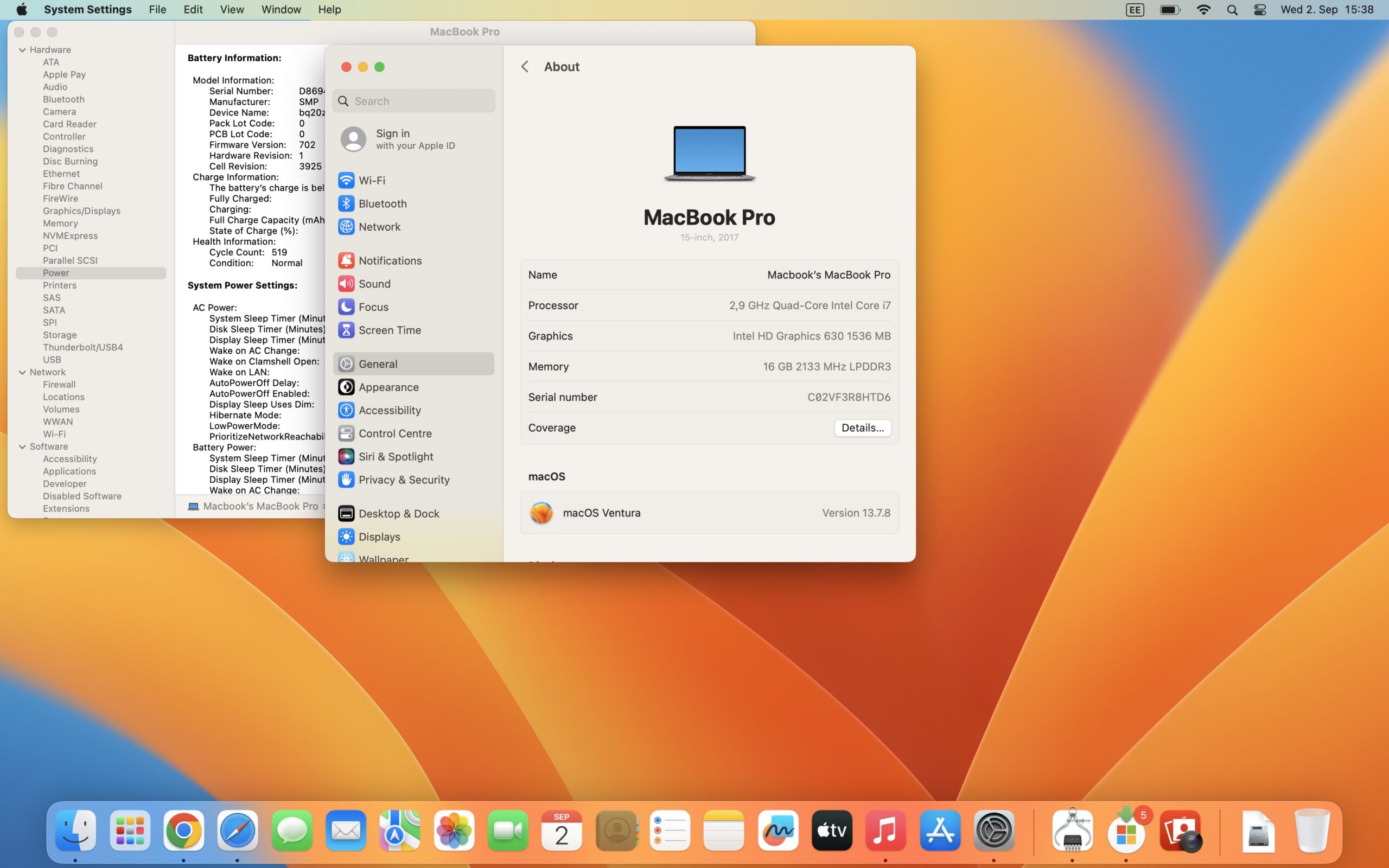The height and width of the screenshot is (868, 1389).
Task: Click the Wi-Fi status menu bar icon
Action: tap(1203, 10)
